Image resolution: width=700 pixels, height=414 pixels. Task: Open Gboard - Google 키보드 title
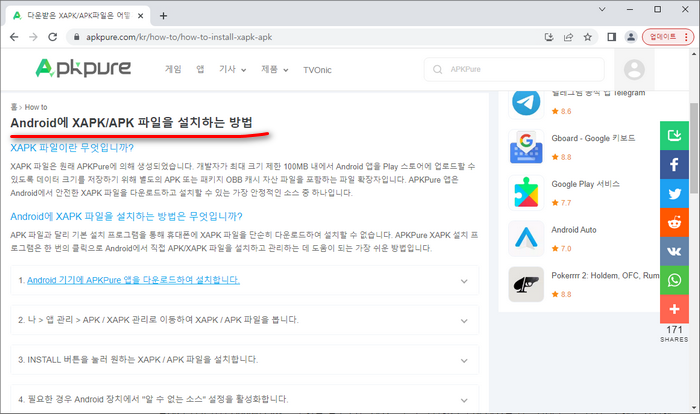pos(593,138)
